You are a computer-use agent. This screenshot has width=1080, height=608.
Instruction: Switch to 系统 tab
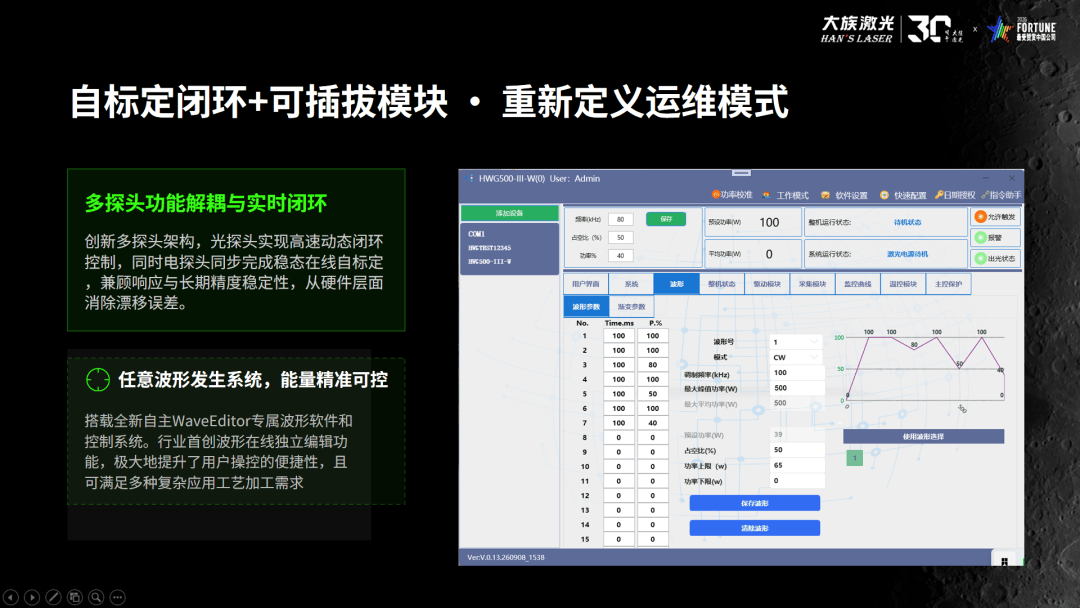(x=631, y=284)
